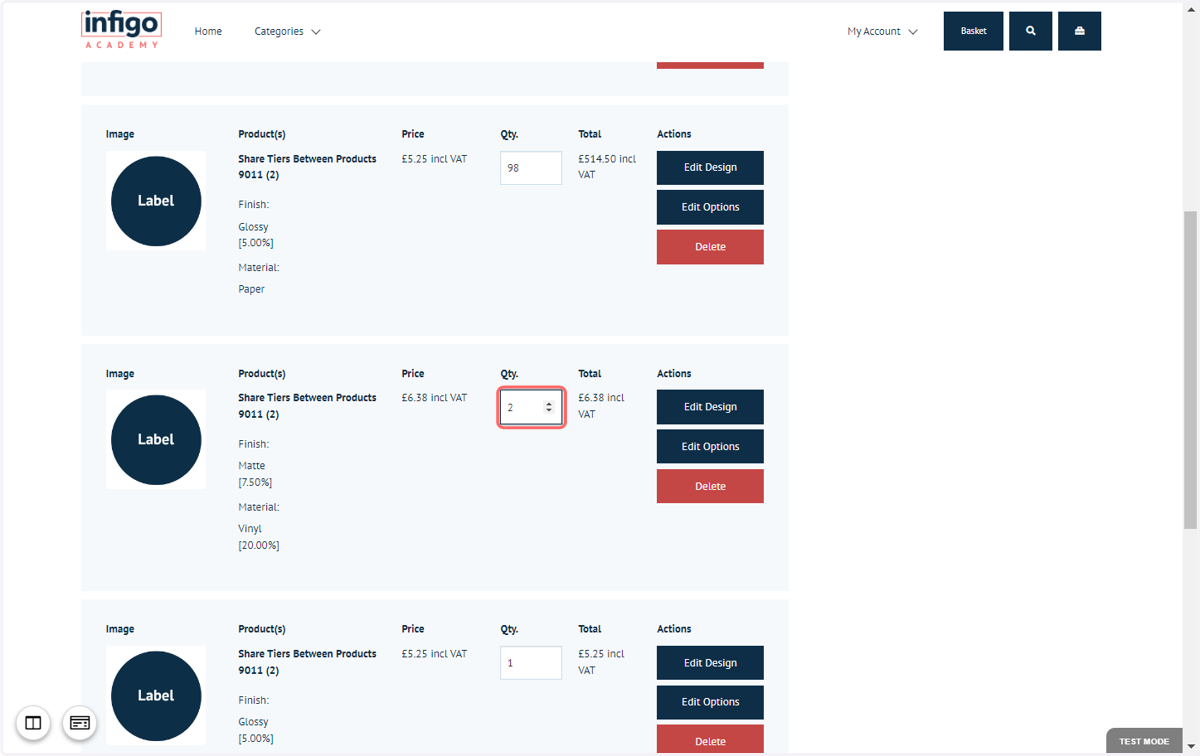Click the briefcase icon button in header
The width and height of the screenshot is (1200, 756).
click(1080, 31)
